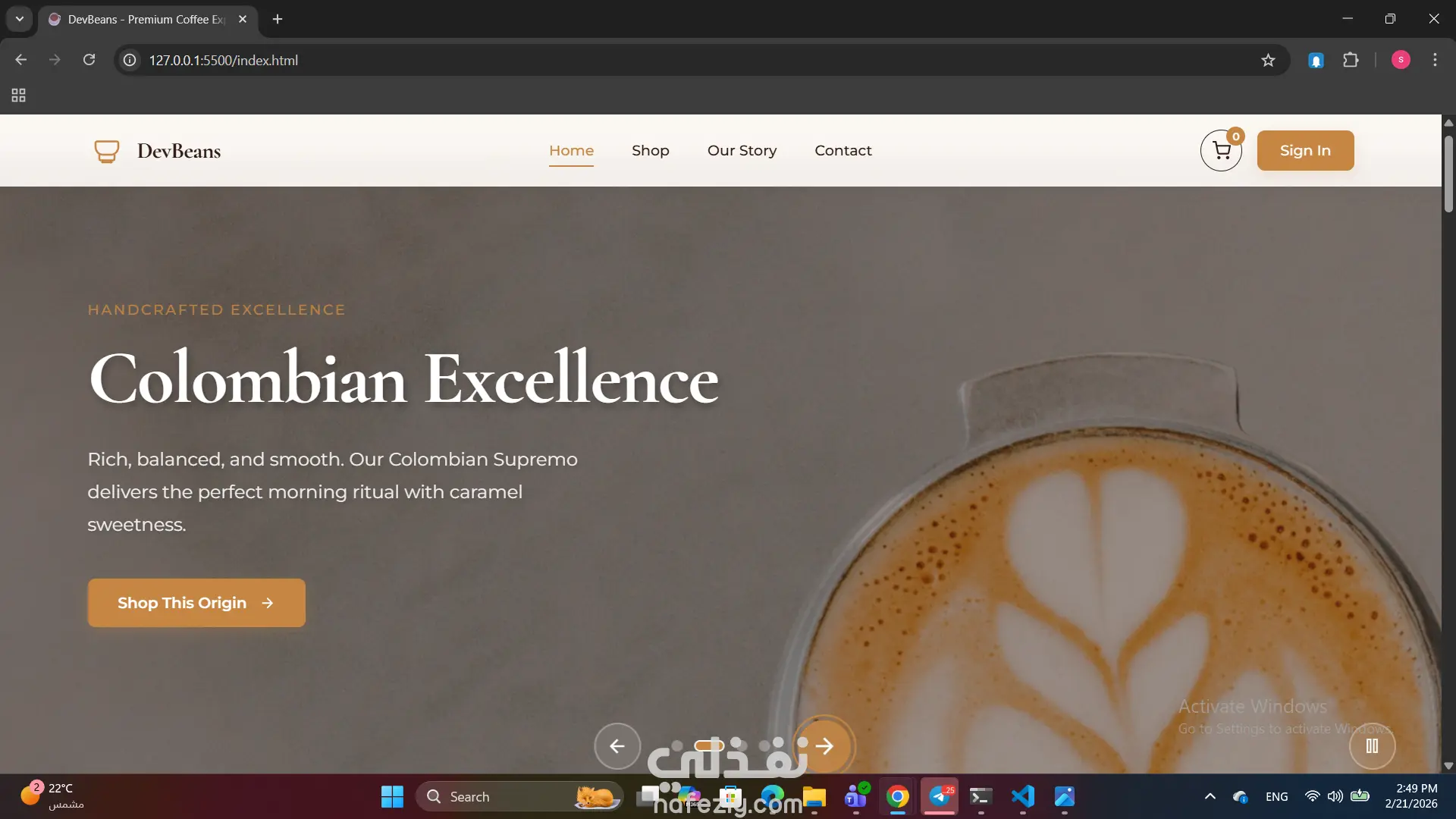Reload the page
The height and width of the screenshot is (819, 1456).
pyautogui.click(x=89, y=60)
